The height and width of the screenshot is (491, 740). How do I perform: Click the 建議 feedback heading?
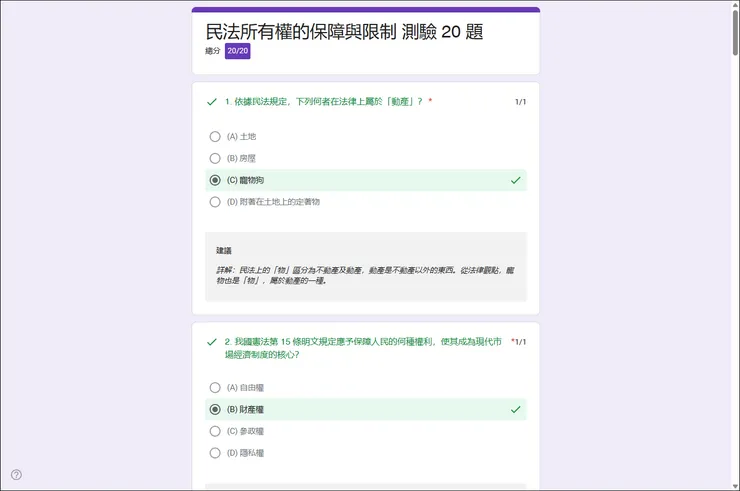pyautogui.click(x=224, y=251)
